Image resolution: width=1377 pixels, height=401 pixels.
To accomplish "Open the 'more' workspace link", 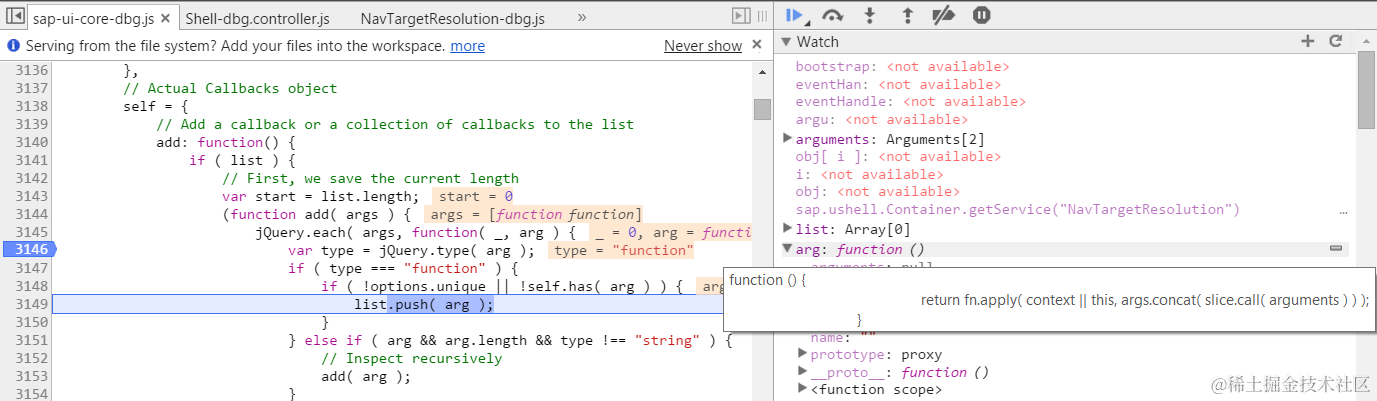I will pos(467,46).
